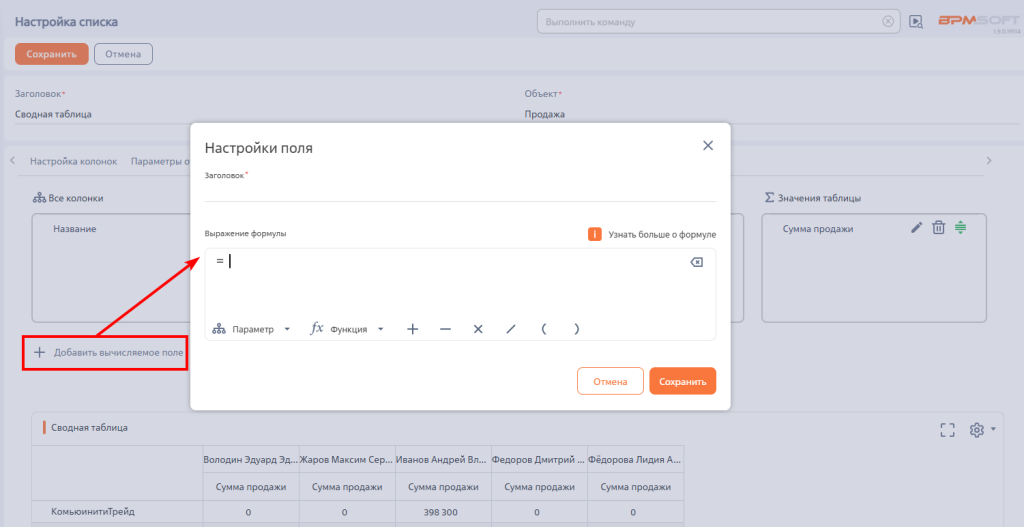Expand the Сводная таблица to full screen
1024x527 pixels.
coord(947,430)
